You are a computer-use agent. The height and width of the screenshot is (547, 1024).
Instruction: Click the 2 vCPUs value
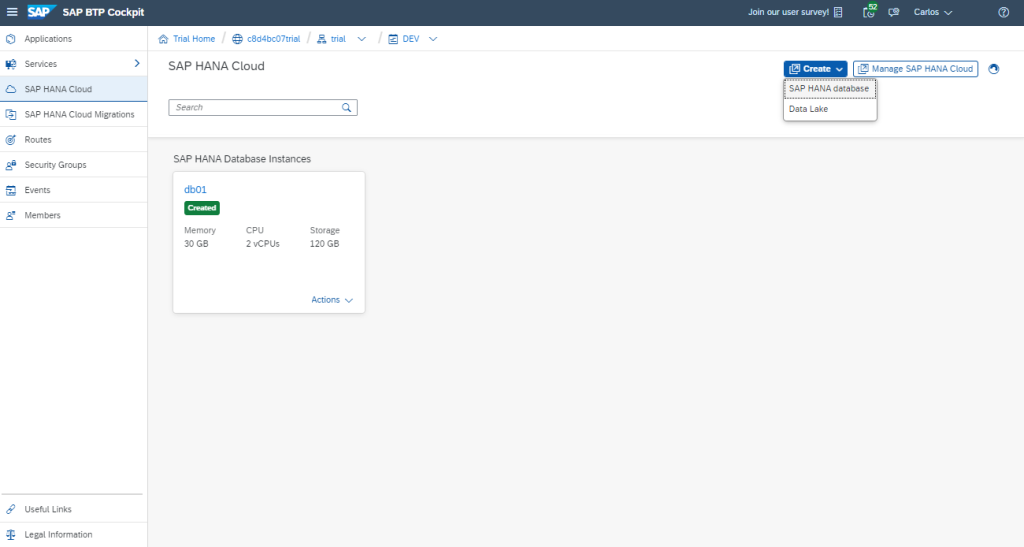tap(263, 244)
